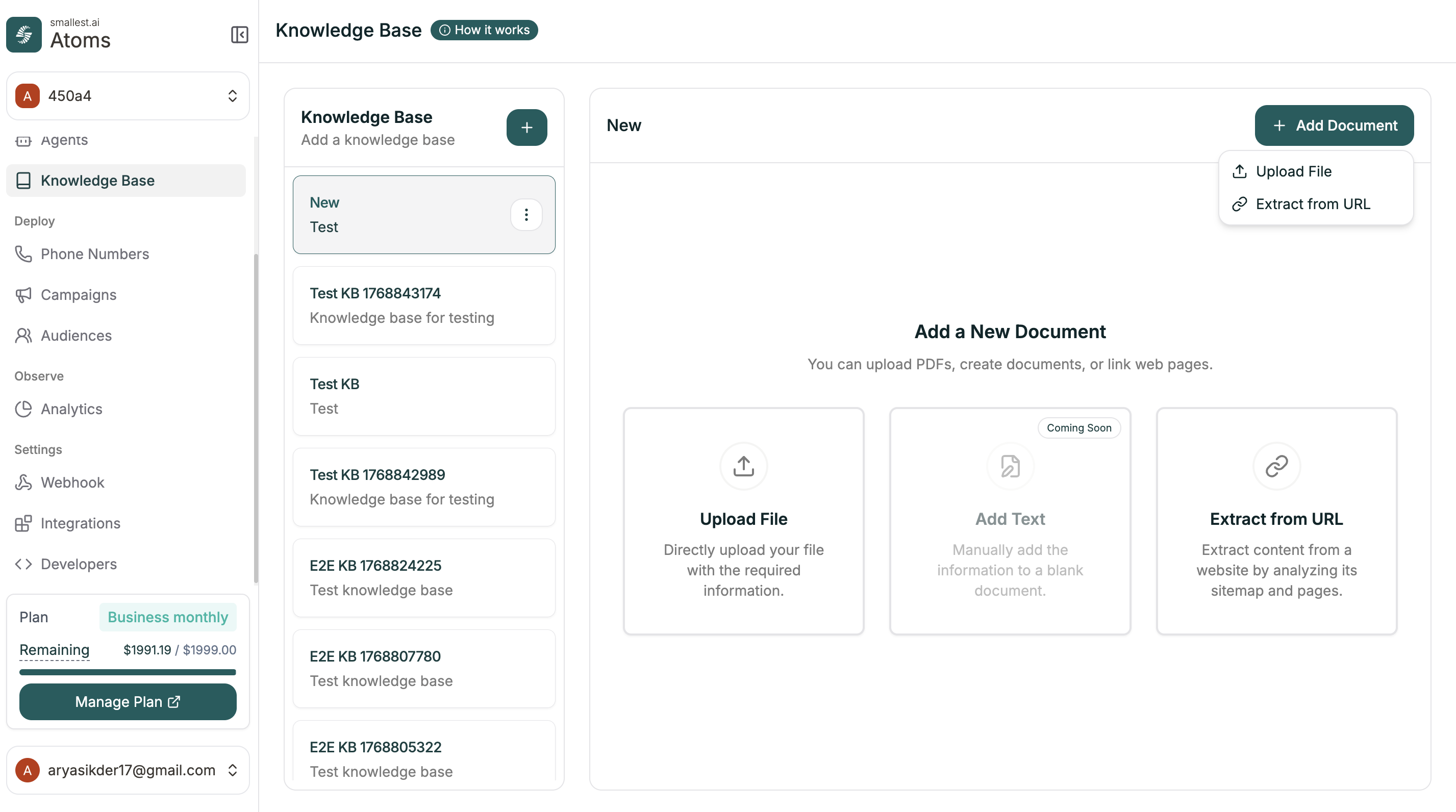Screen dimensions: 1456x812
Task: Open the three-dot menu on New card
Action: pos(526,215)
